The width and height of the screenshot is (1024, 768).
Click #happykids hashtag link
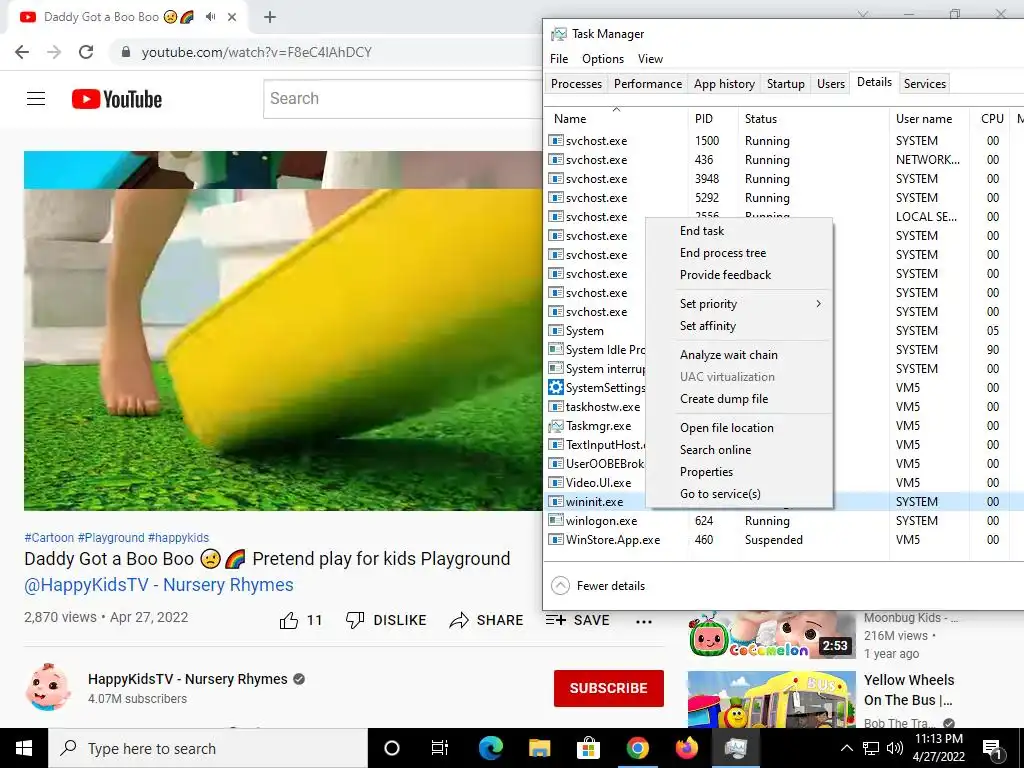178,537
